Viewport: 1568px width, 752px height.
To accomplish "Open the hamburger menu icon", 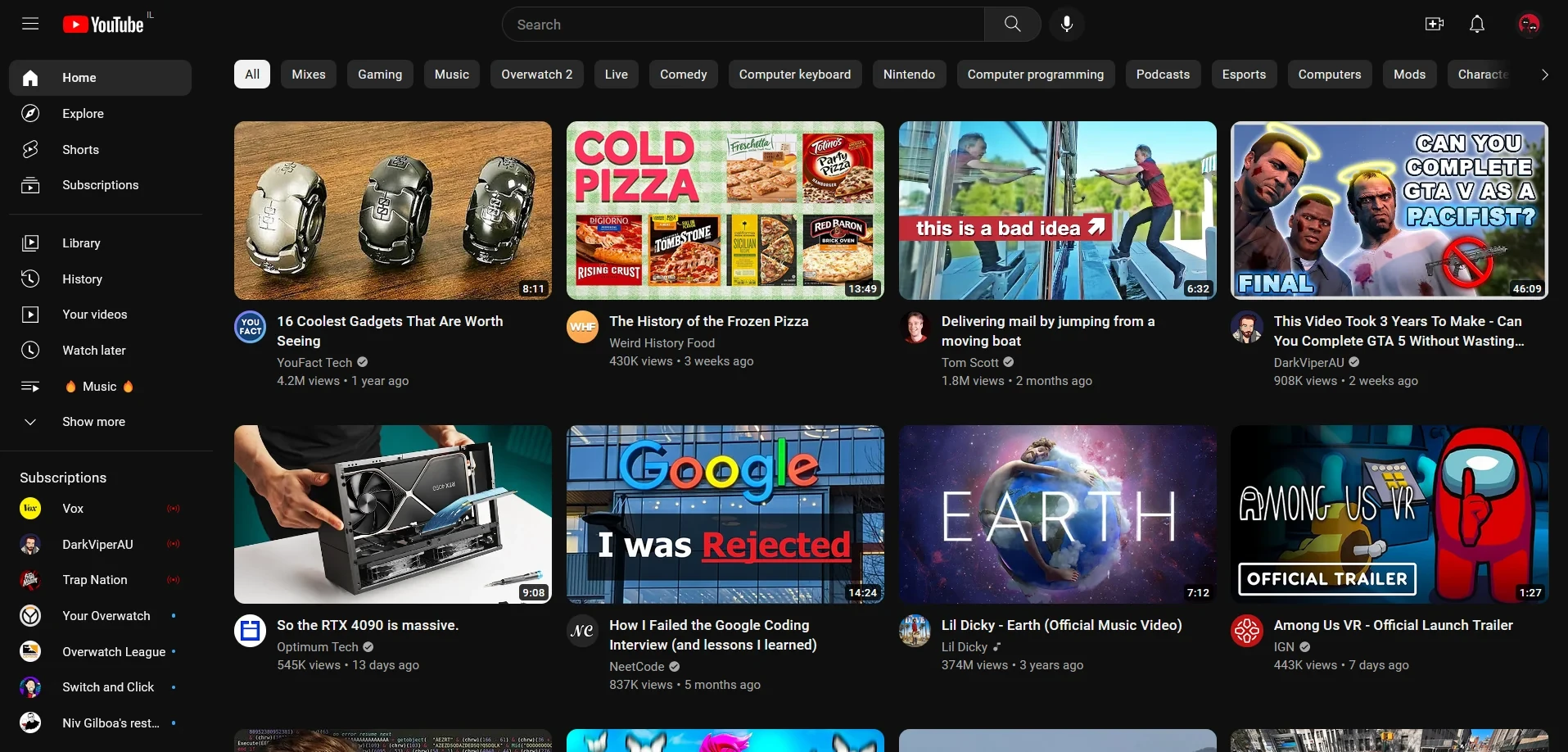I will pos(30,24).
